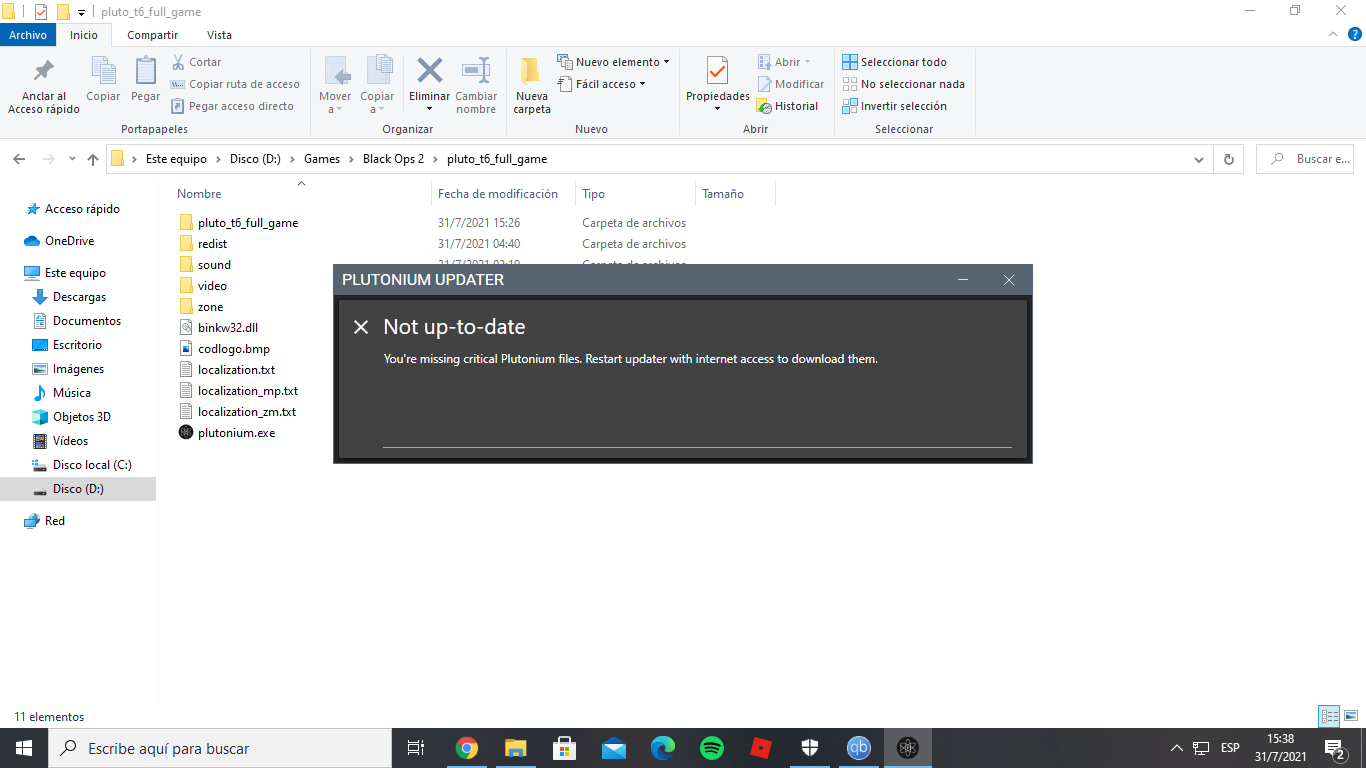The width and height of the screenshot is (1366, 768).
Task: Click the Eliminar red X icon
Action: coord(430,70)
